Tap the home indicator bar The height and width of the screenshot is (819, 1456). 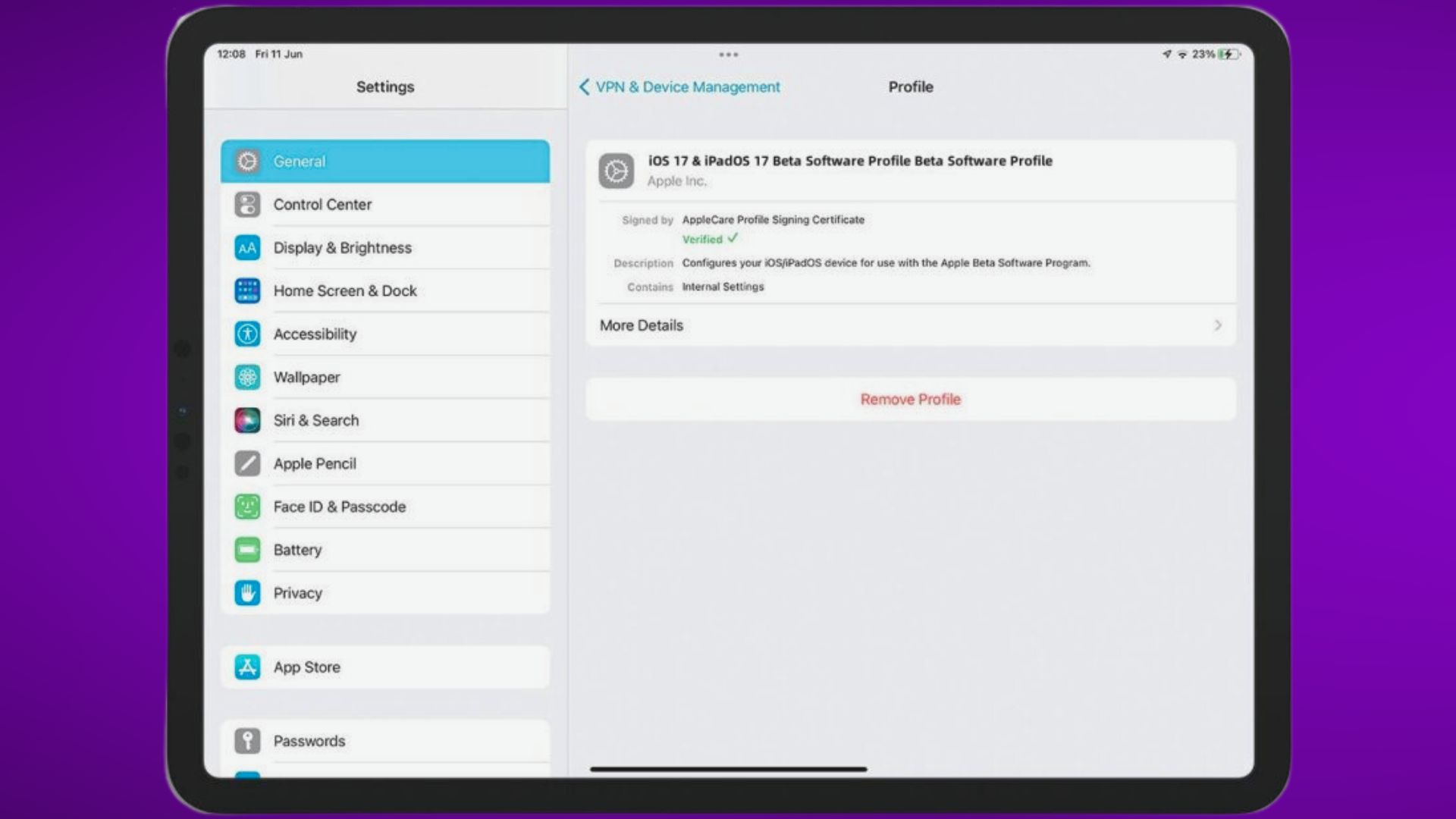coord(729,769)
